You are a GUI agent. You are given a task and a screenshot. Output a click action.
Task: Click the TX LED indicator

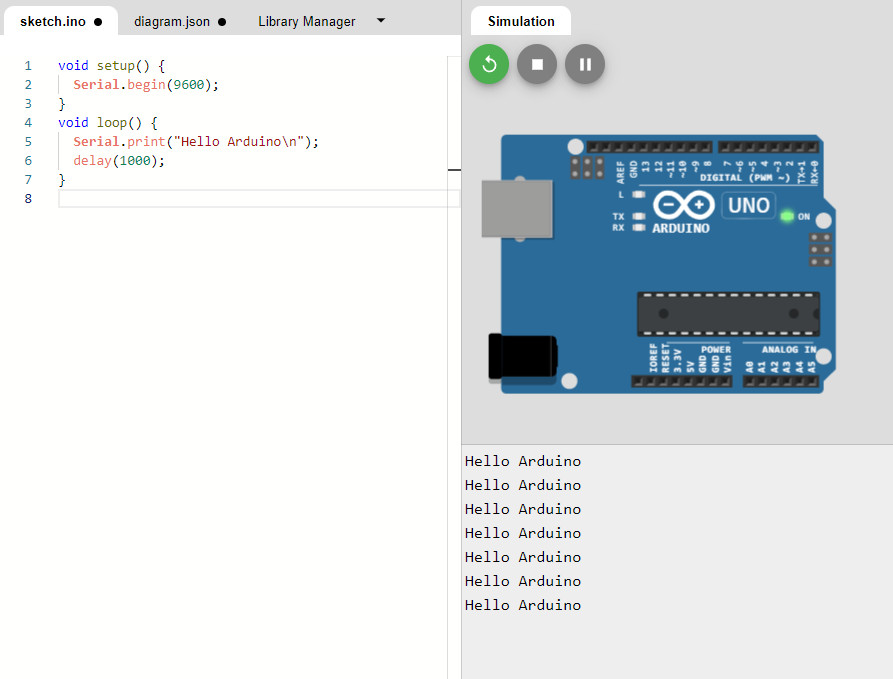tap(638, 216)
